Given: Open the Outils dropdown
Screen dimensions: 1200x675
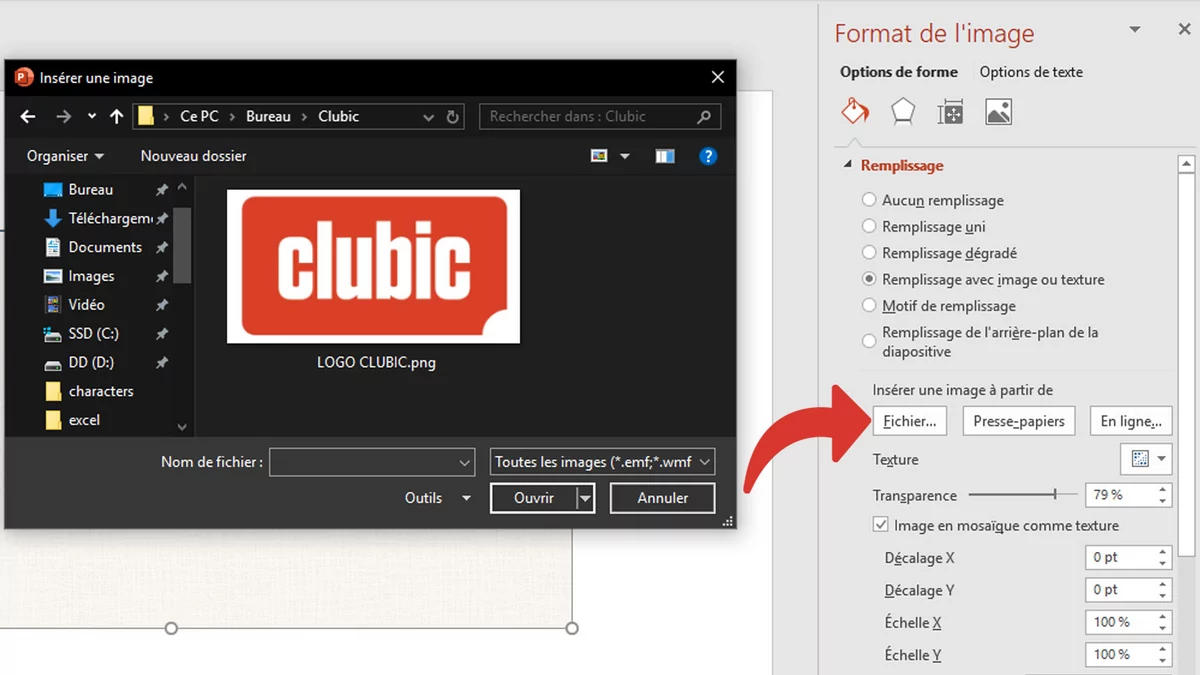Looking at the screenshot, I should point(438,498).
